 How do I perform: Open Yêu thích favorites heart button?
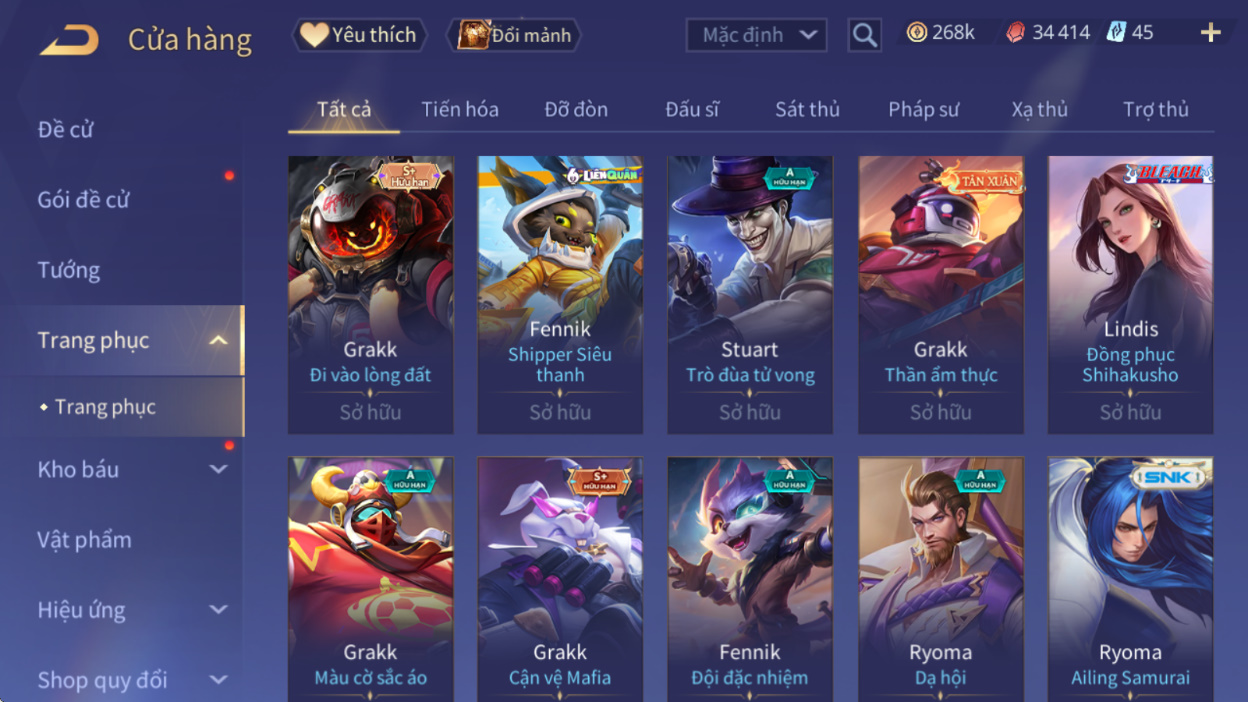tap(359, 35)
